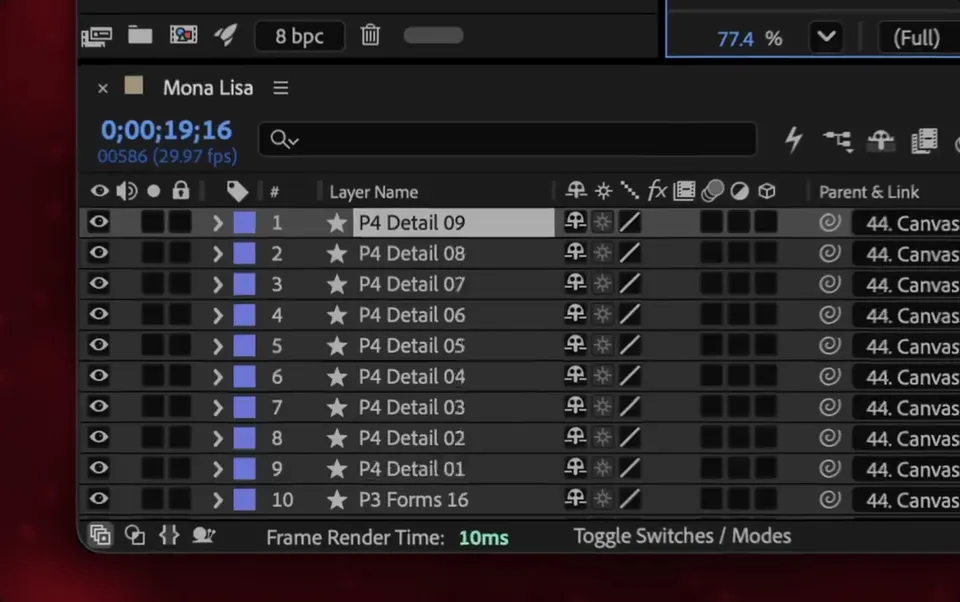Click the label tag column header

[238, 192]
